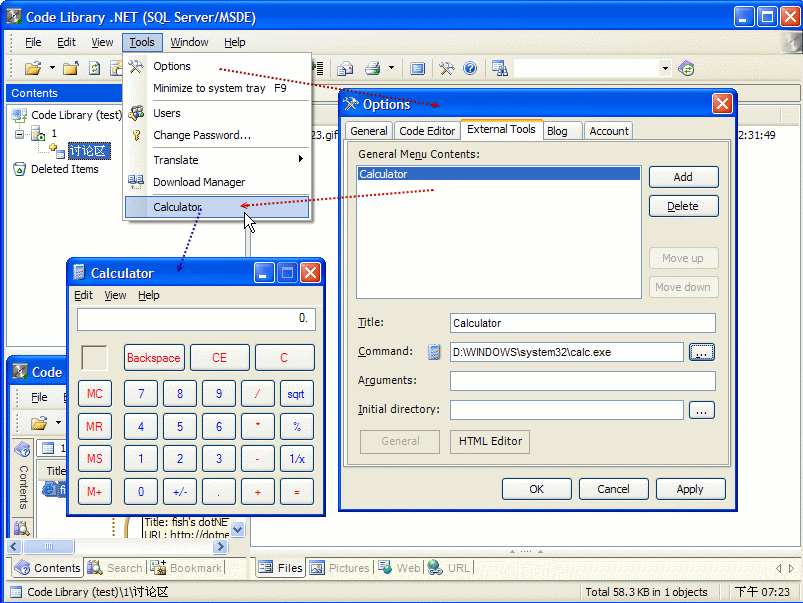The image size is (803, 603).
Task: Click the Search tab binoculars icon
Action: (95, 567)
